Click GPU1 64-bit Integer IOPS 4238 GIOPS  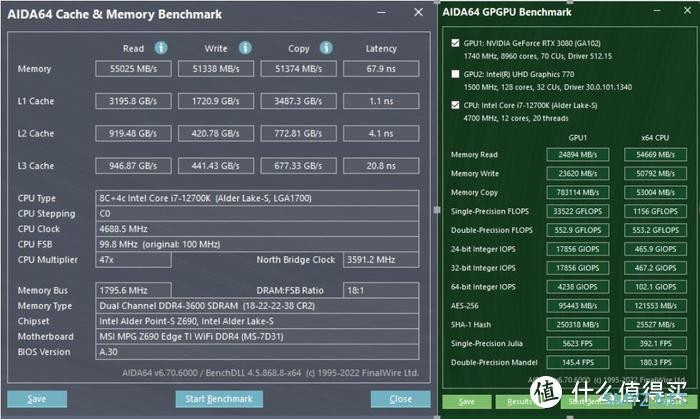[x=578, y=287]
